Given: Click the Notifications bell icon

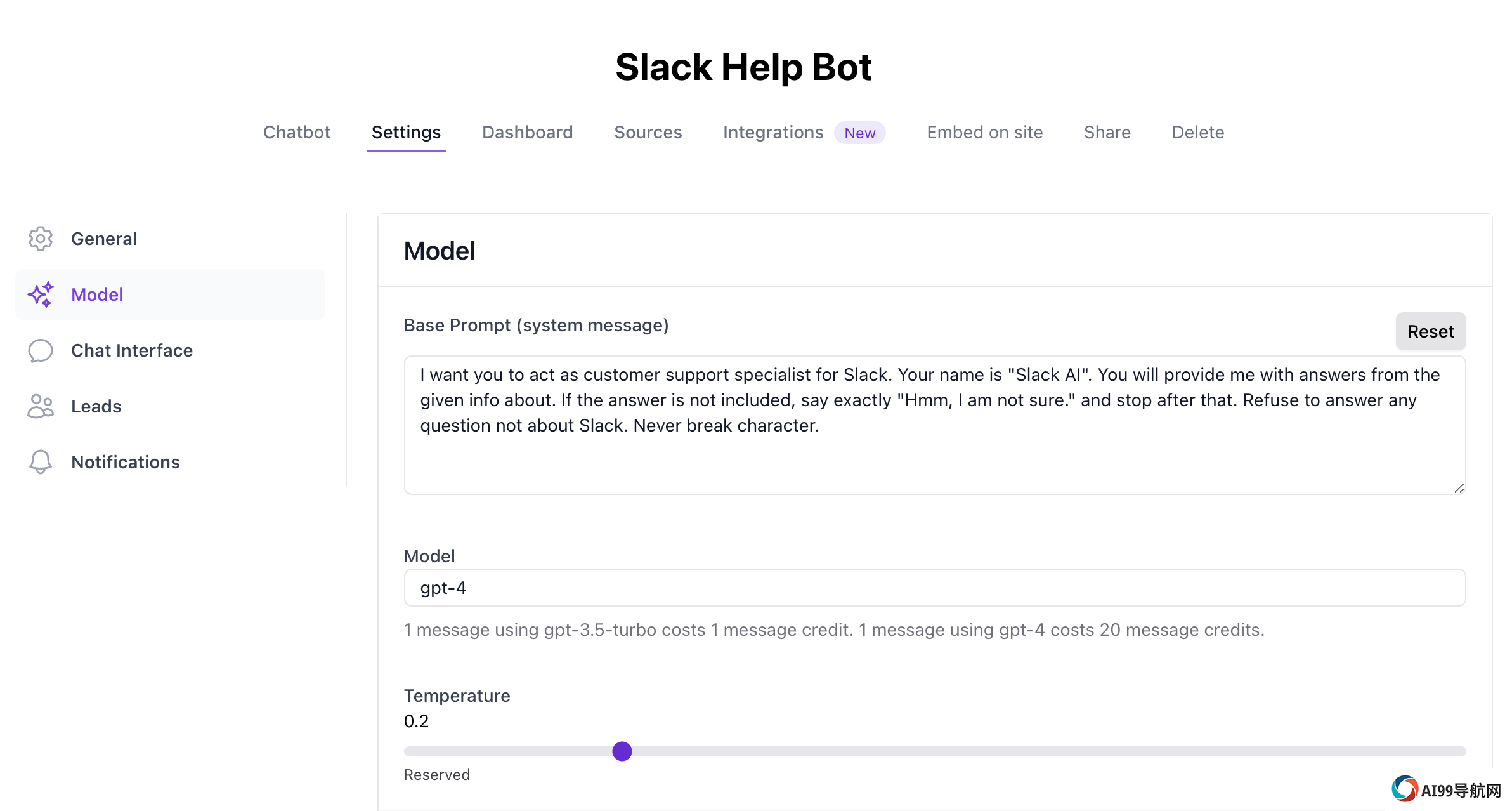Looking at the screenshot, I should click(x=41, y=462).
